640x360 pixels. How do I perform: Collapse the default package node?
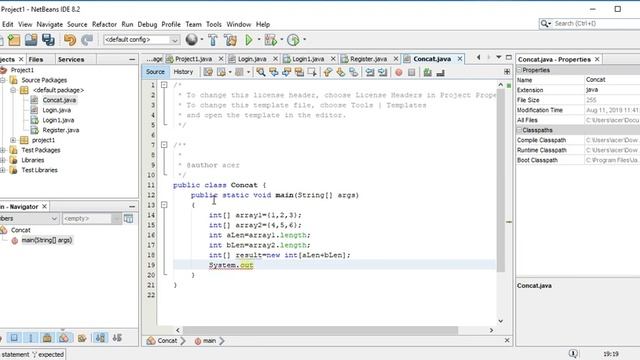(13, 90)
